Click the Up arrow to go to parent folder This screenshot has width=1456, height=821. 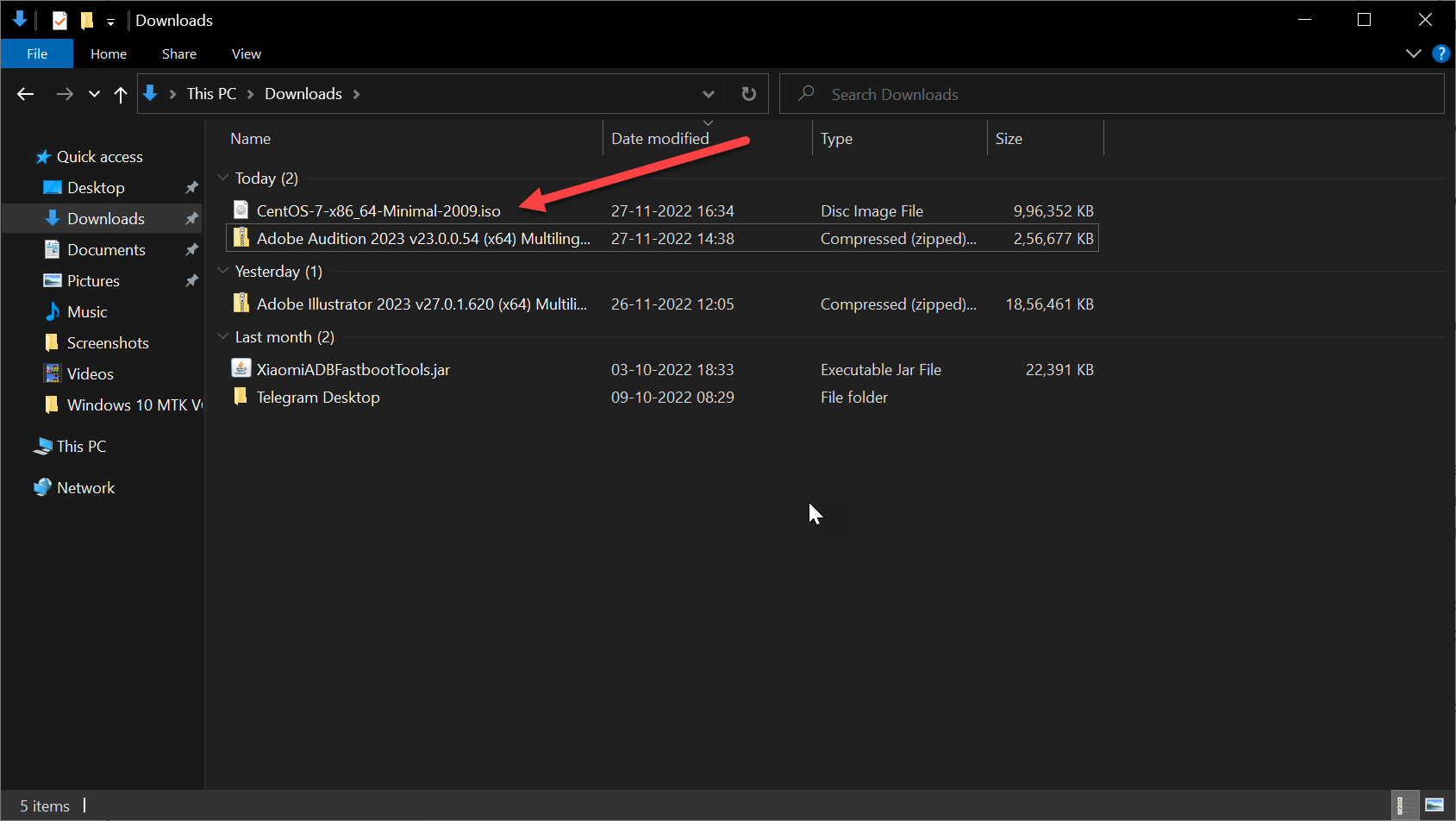click(x=121, y=94)
